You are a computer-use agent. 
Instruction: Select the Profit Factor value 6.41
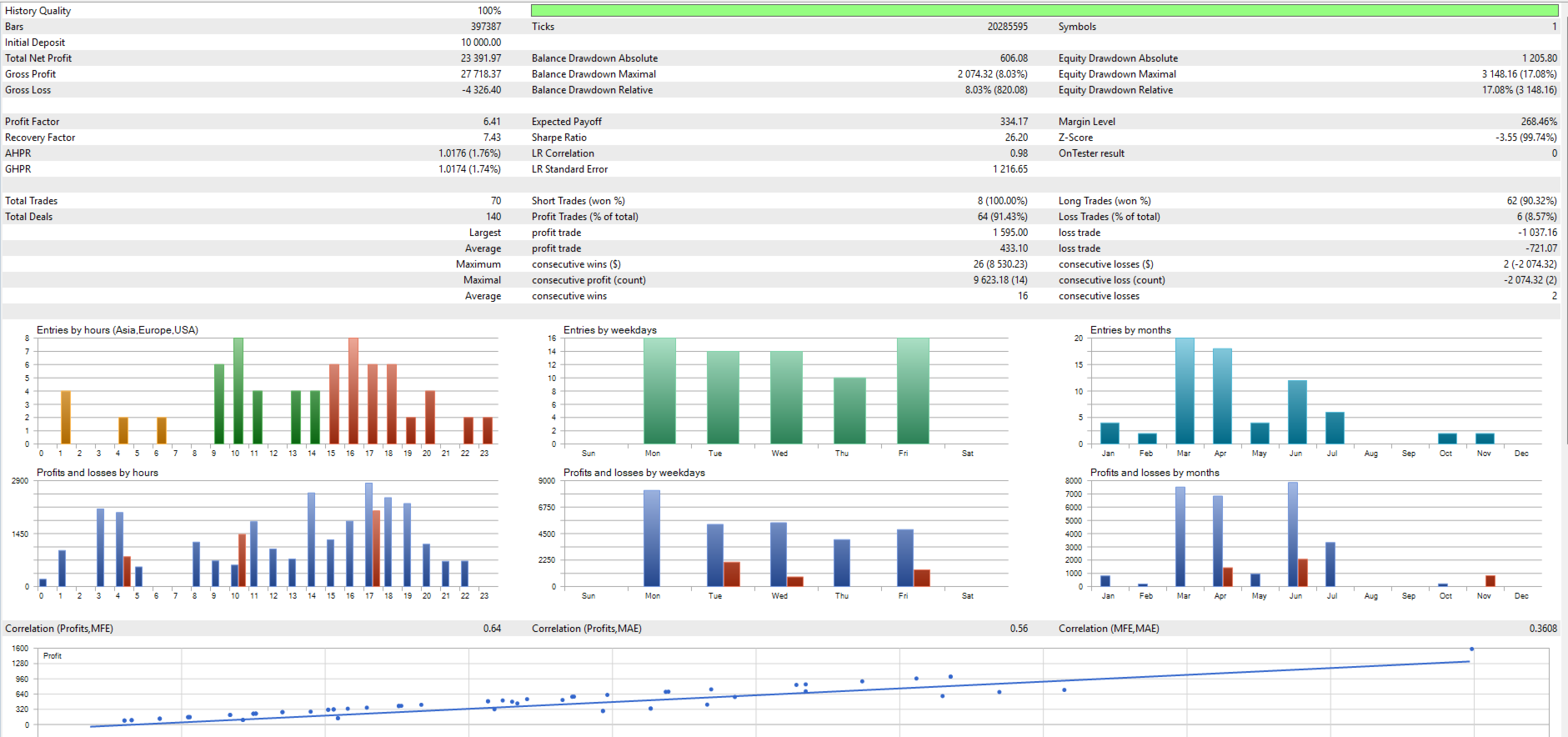click(492, 122)
